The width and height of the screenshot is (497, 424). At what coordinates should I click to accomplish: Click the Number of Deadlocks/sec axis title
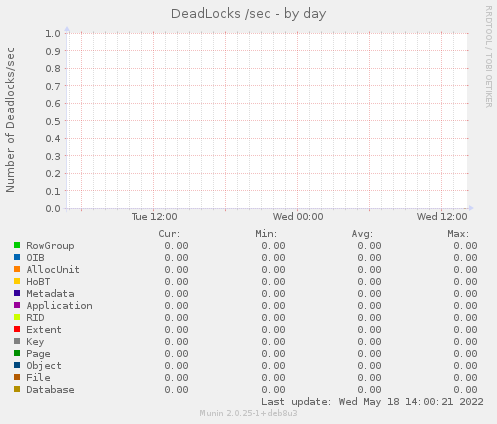coord(10,120)
